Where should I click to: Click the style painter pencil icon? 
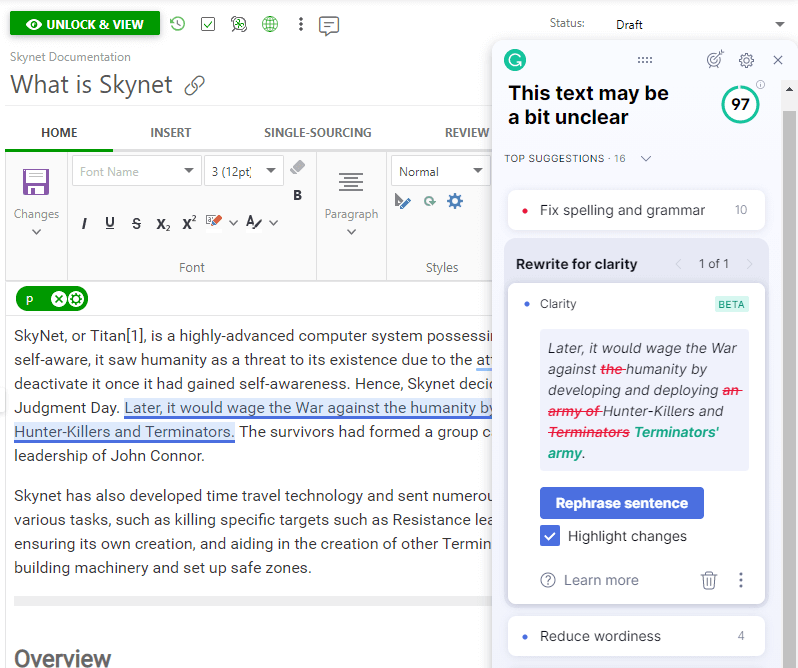point(402,201)
